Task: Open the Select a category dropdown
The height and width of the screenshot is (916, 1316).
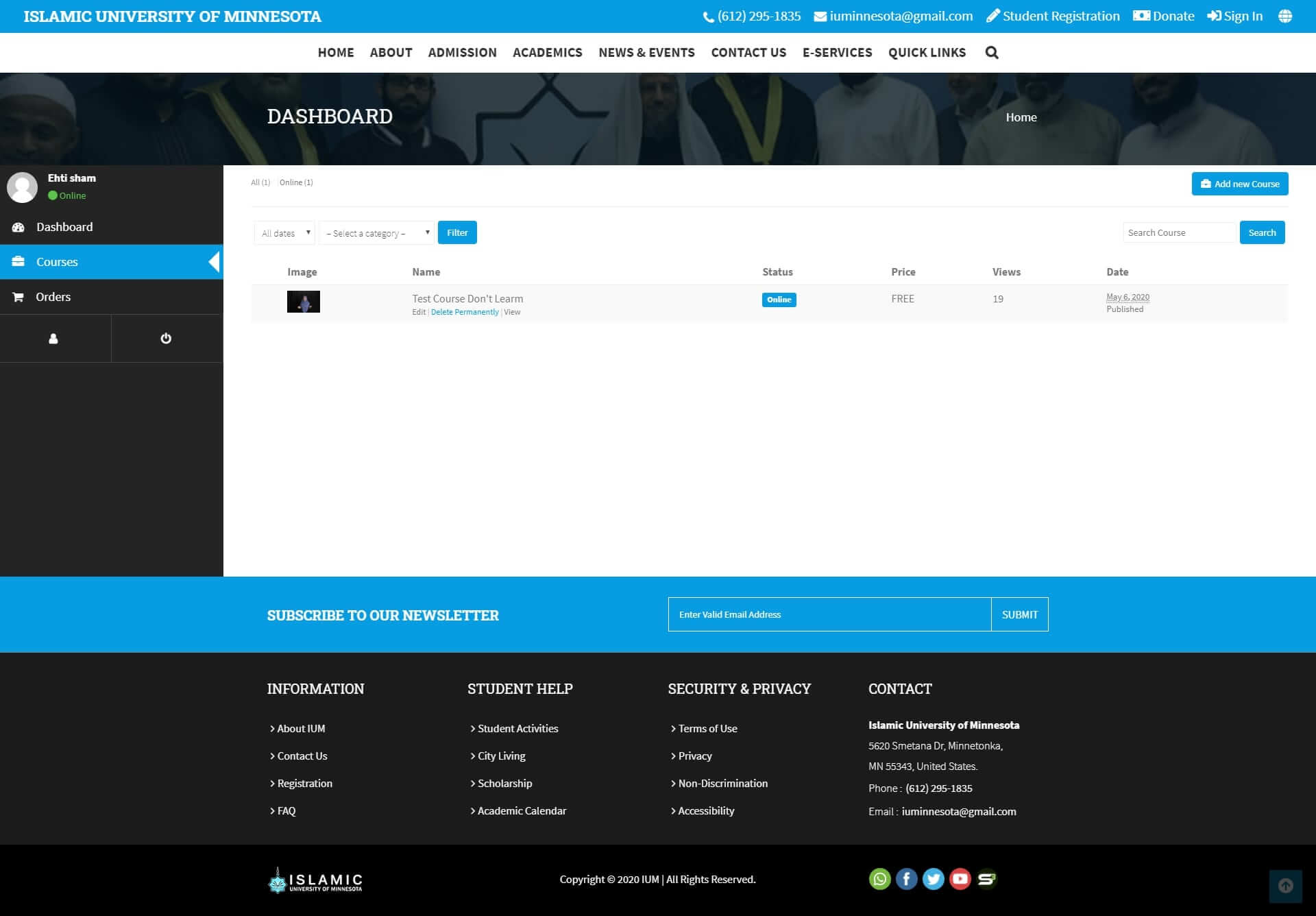Action: [377, 233]
